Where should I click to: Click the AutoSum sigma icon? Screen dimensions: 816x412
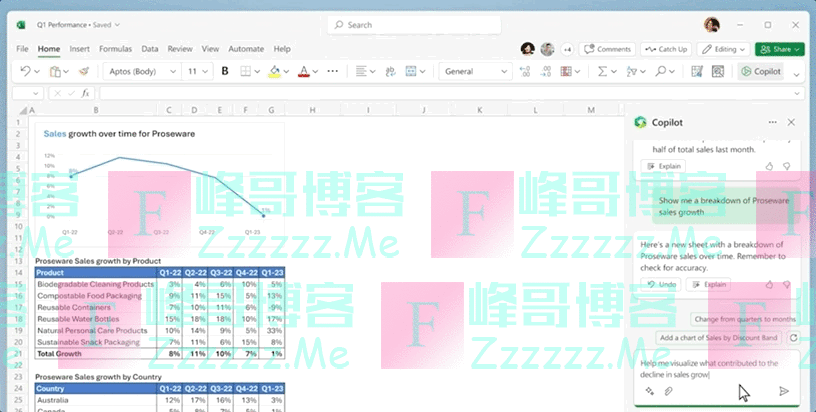(x=602, y=71)
